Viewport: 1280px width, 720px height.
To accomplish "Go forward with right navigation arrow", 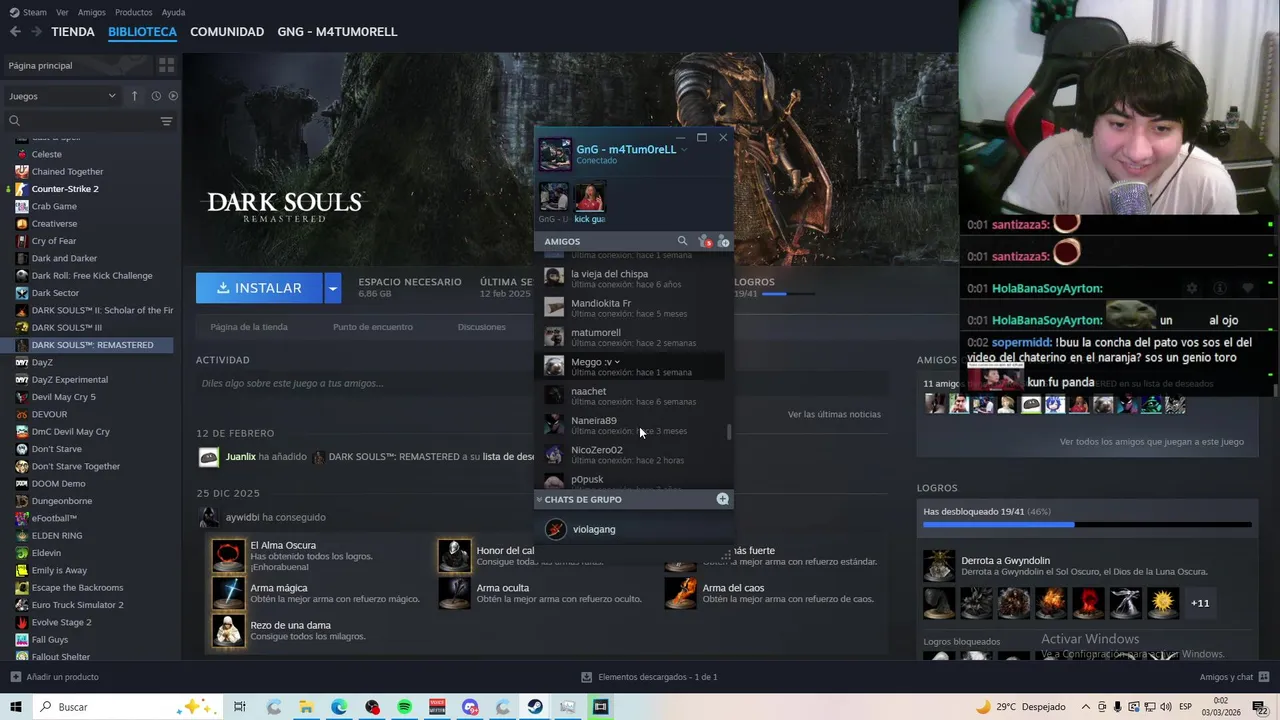I will [x=36, y=32].
